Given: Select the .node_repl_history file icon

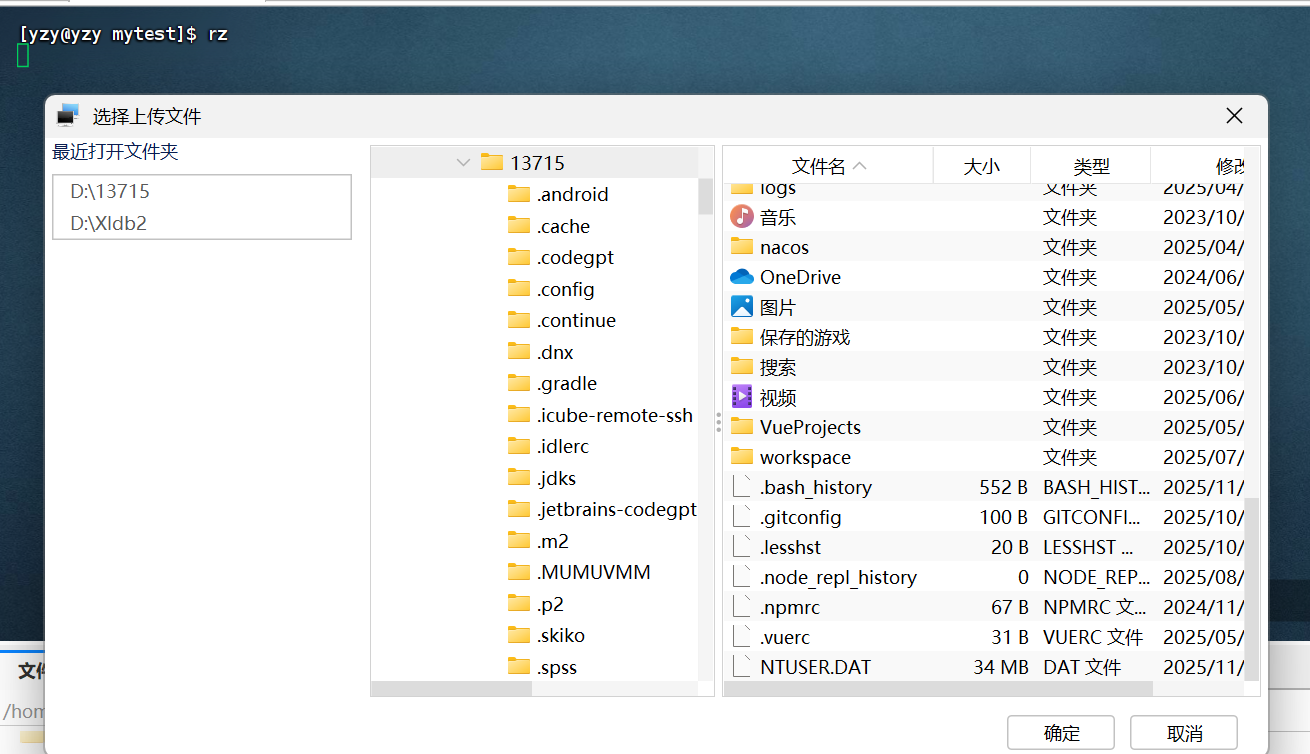Looking at the screenshot, I should point(741,577).
